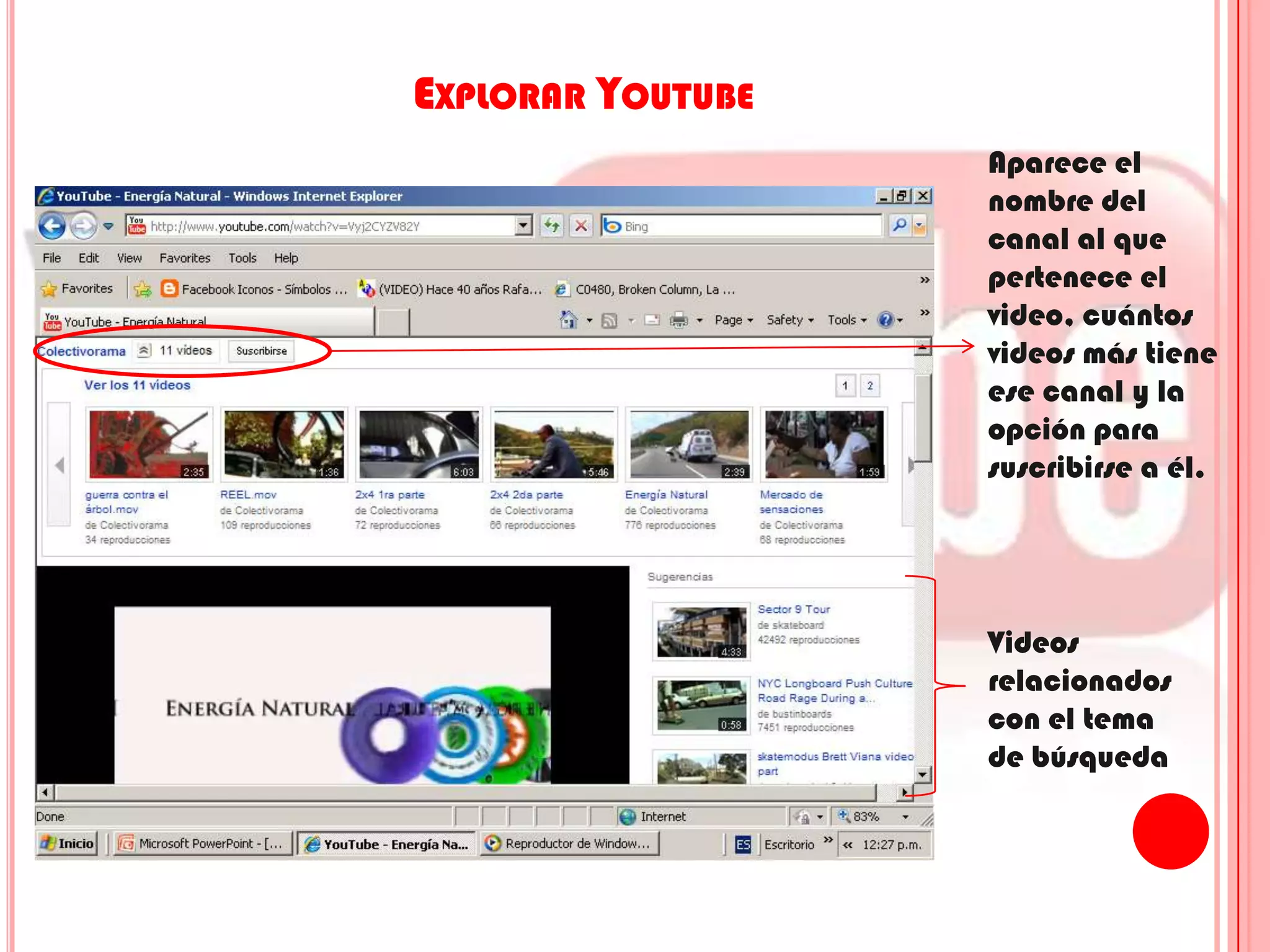Screen dimensions: 1270x952
Task: Click the Help question mark icon
Action: [x=886, y=320]
